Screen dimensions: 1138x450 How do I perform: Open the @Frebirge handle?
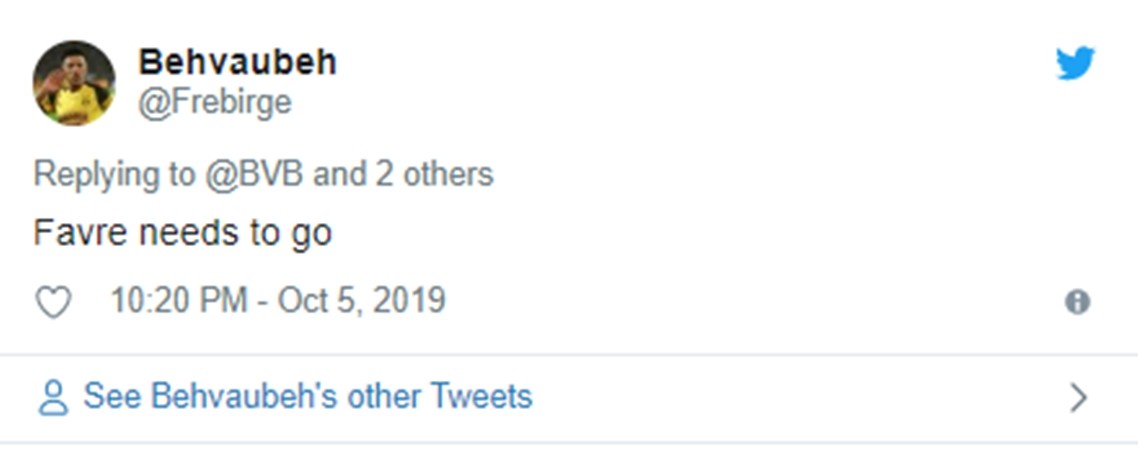click(214, 103)
